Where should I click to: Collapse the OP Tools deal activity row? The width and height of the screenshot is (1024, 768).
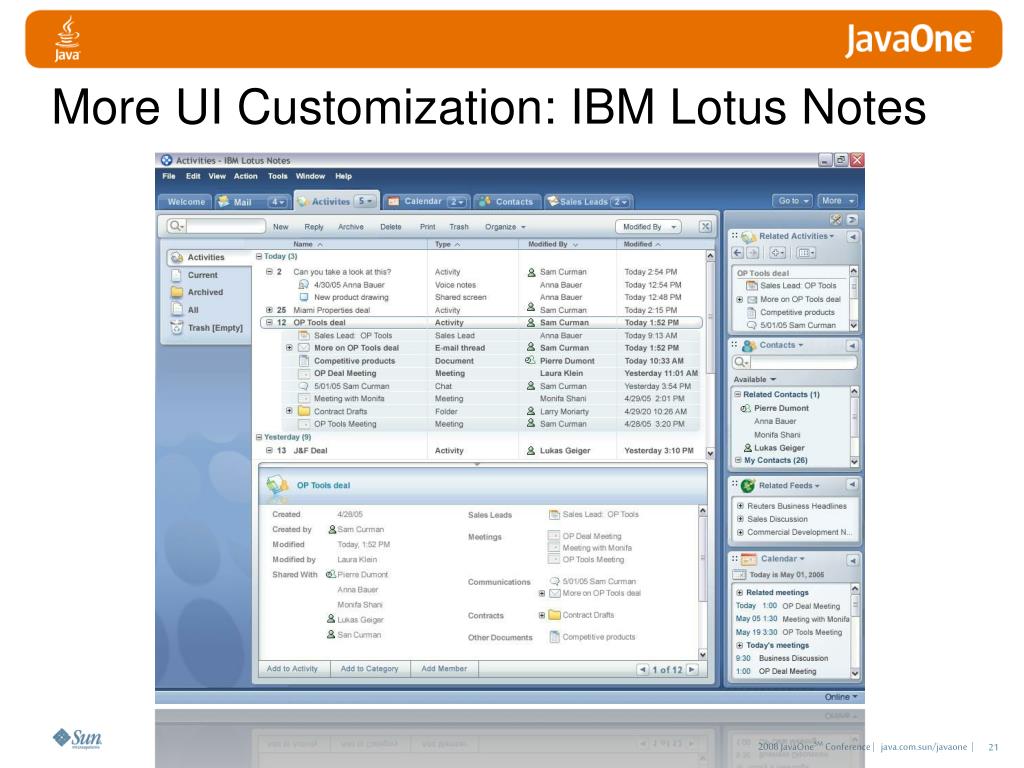pyautogui.click(x=269, y=323)
